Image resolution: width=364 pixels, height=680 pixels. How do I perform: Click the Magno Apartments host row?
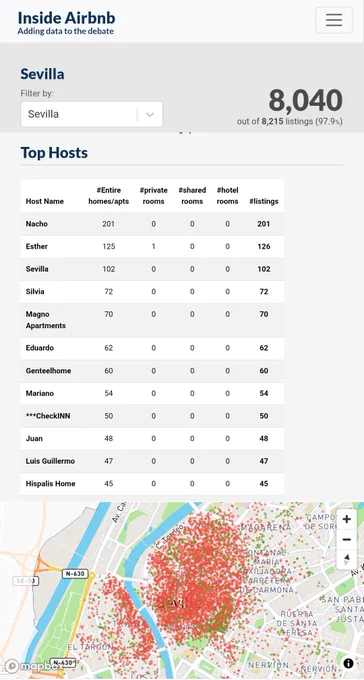point(152,320)
